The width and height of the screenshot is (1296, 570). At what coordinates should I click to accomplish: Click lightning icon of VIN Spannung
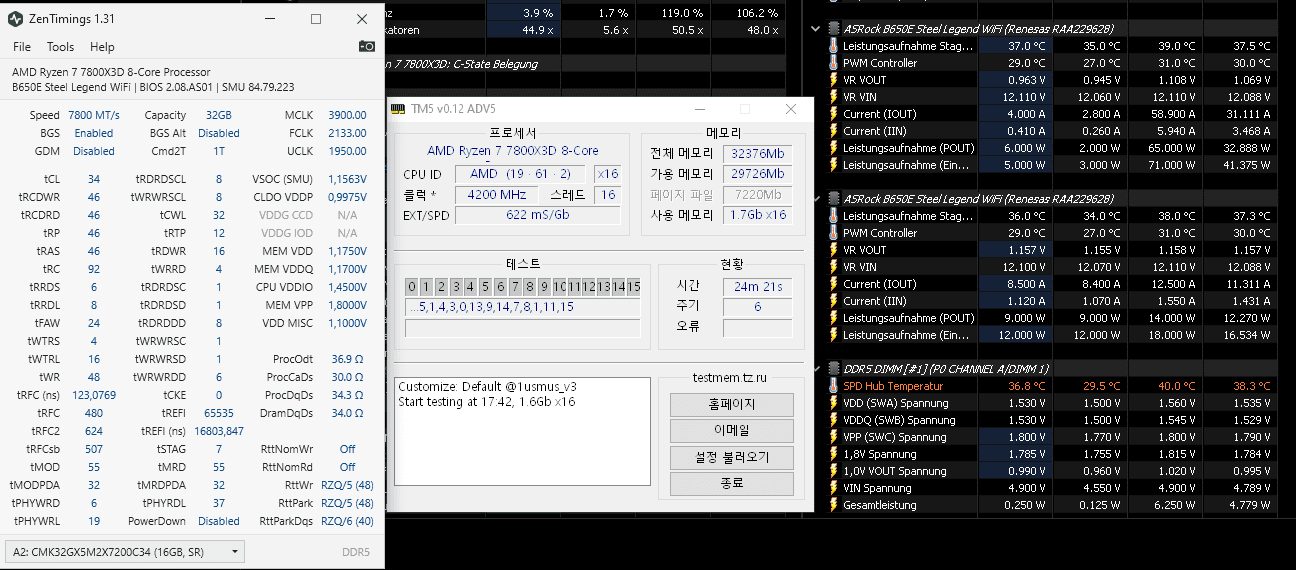(834, 488)
